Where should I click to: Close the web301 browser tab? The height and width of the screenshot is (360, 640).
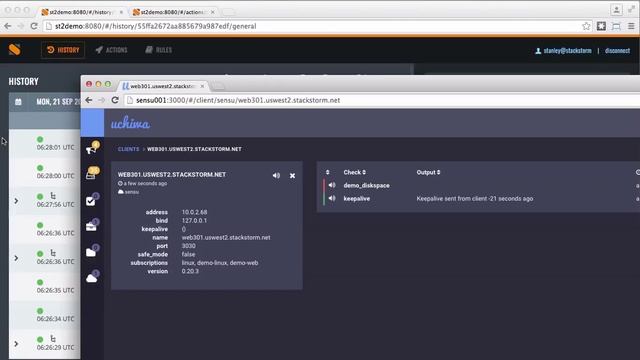pyautogui.click(x=202, y=86)
